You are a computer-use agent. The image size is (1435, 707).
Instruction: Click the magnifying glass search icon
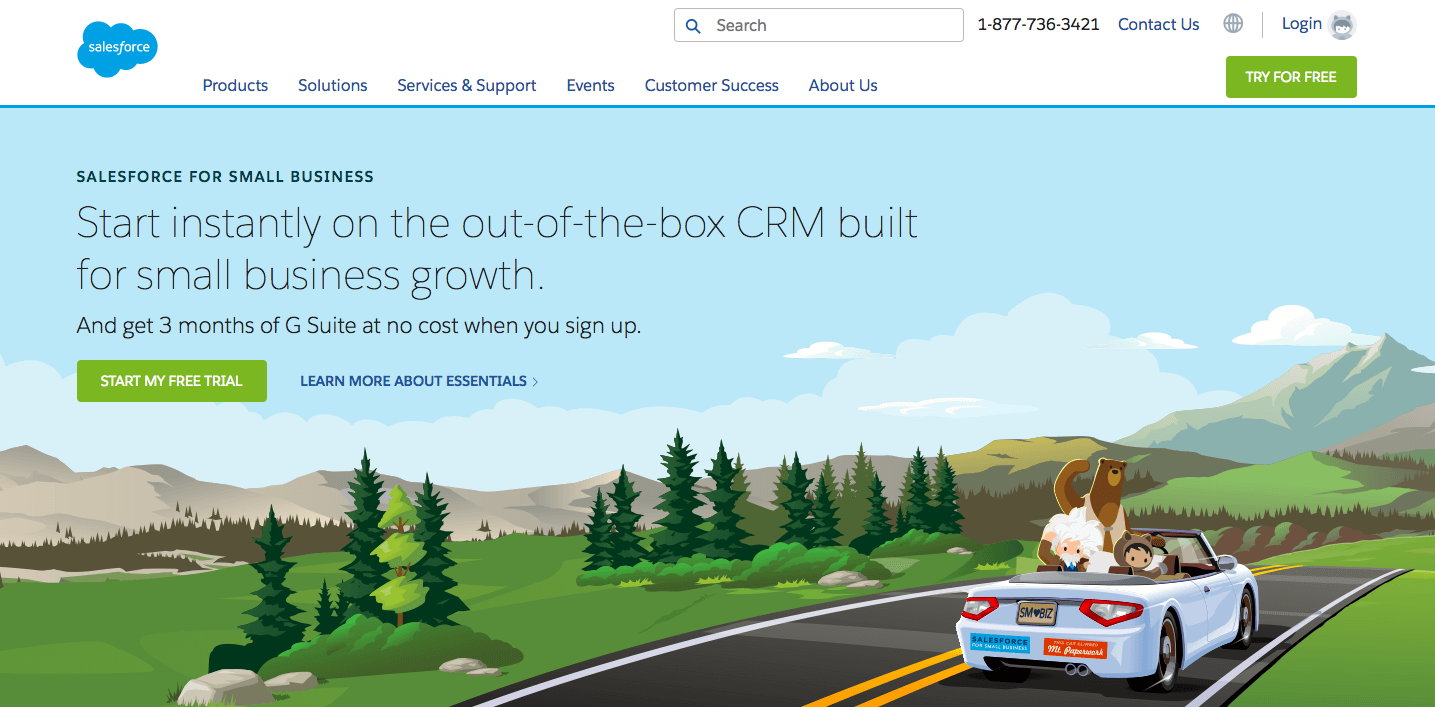pyautogui.click(x=693, y=26)
